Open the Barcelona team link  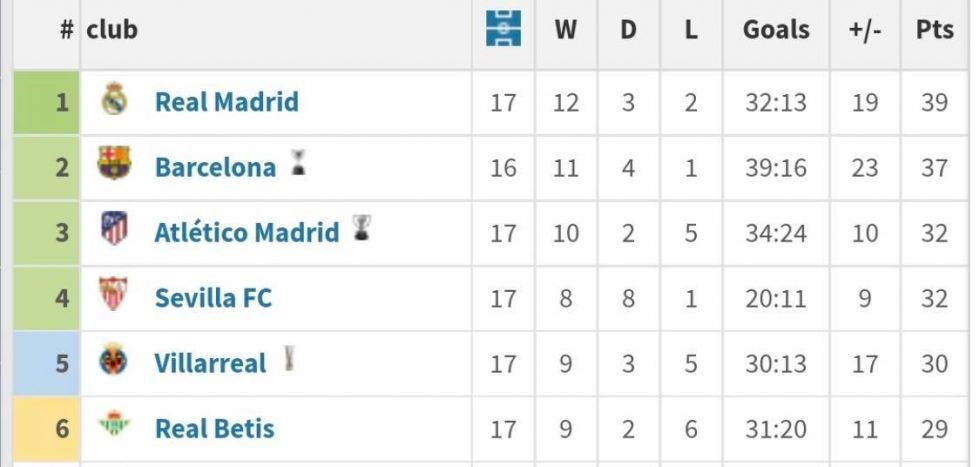(x=215, y=167)
